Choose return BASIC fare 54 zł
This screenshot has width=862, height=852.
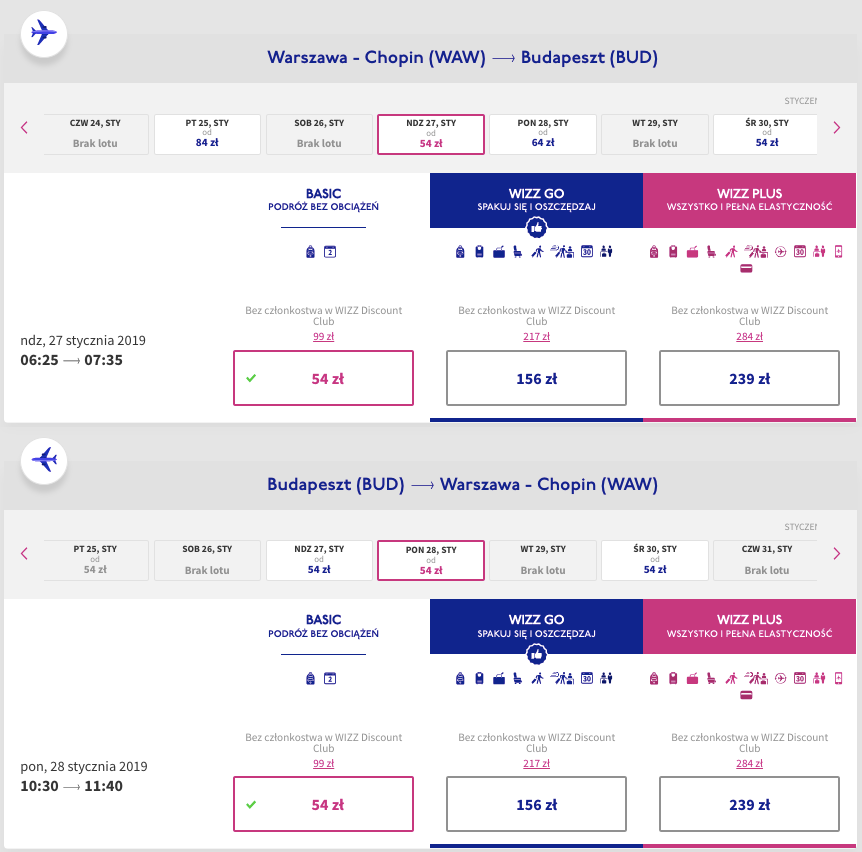coord(323,804)
